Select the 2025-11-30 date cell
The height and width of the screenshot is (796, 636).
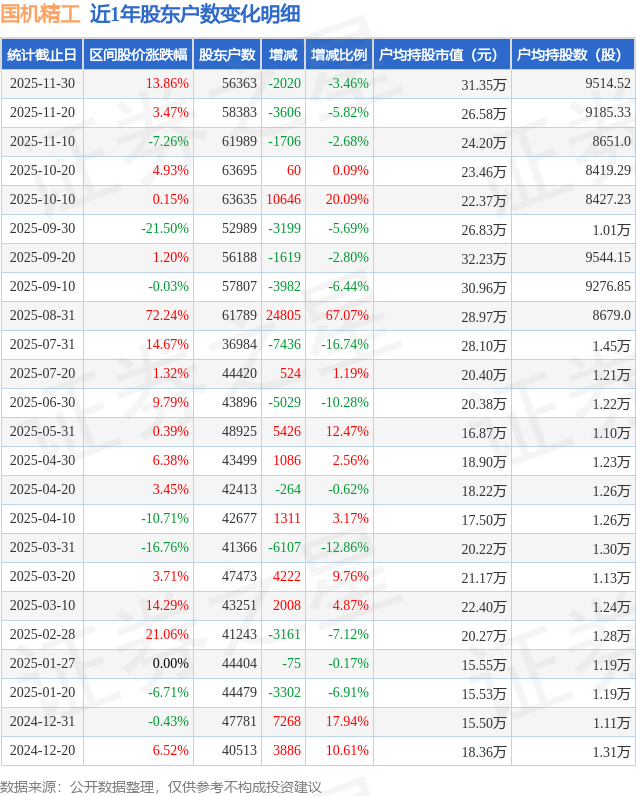click(x=42, y=84)
